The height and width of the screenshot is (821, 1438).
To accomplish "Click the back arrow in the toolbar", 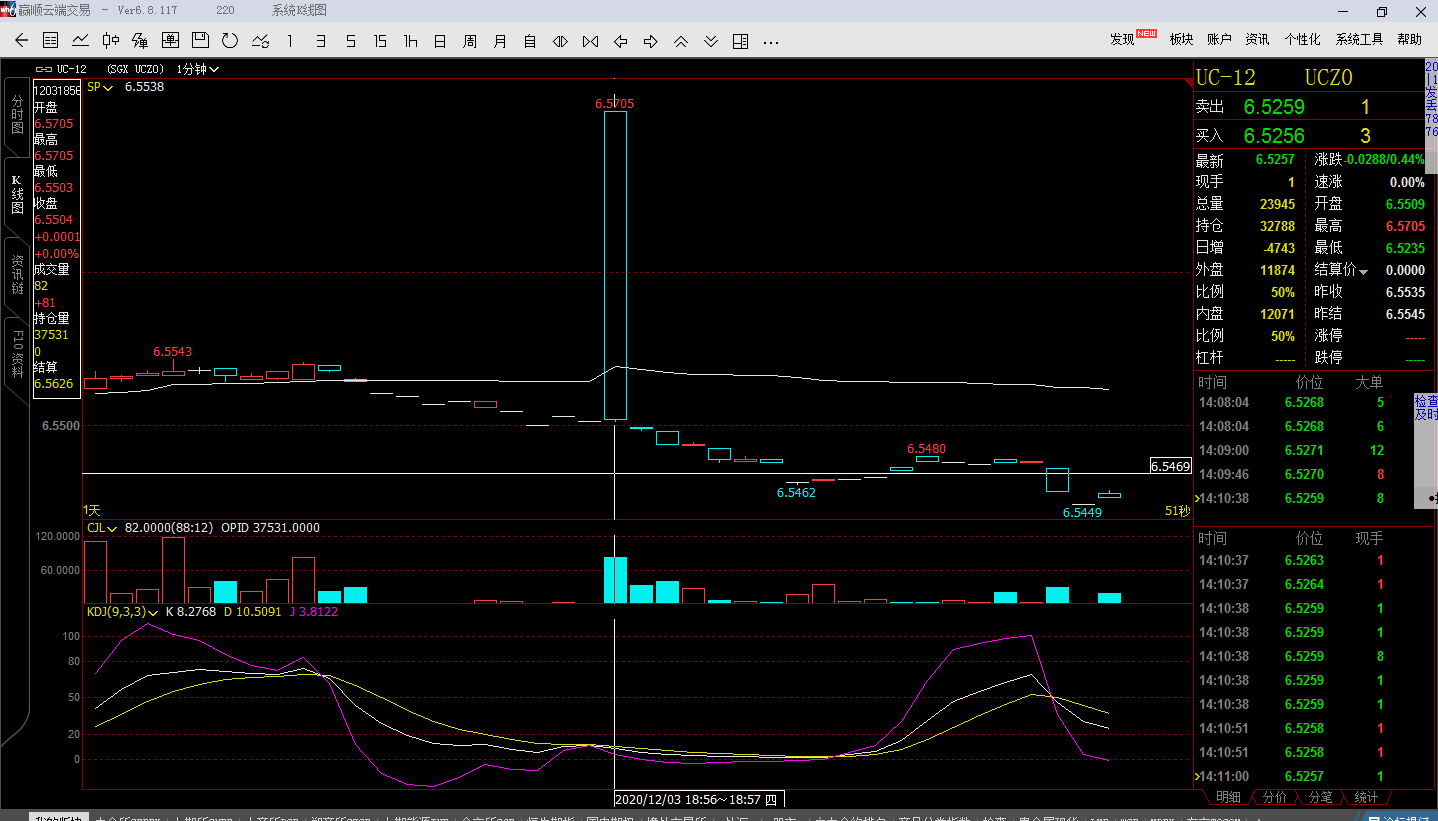I will click(x=21, y=41).
